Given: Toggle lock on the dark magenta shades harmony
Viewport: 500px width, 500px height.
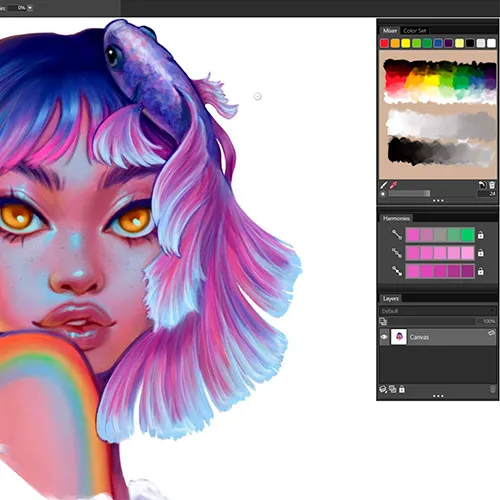Looking at the screenshot, I should click(x=480, y=271).
